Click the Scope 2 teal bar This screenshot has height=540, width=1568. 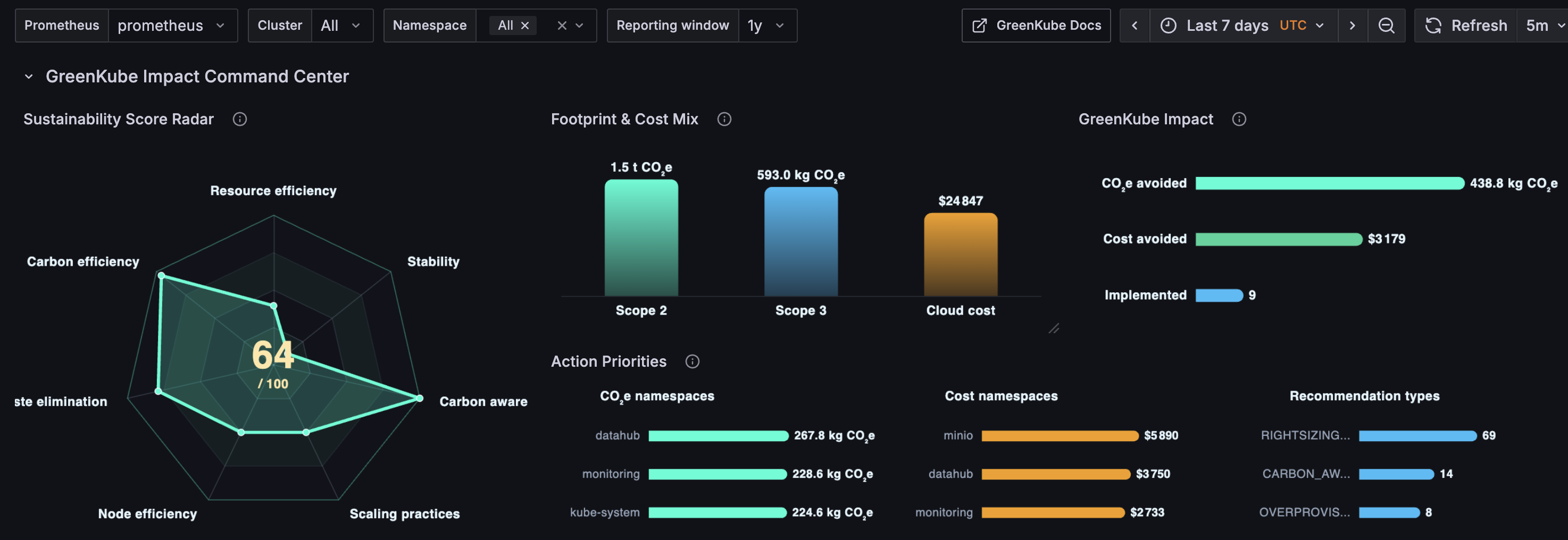click(641, 238)
